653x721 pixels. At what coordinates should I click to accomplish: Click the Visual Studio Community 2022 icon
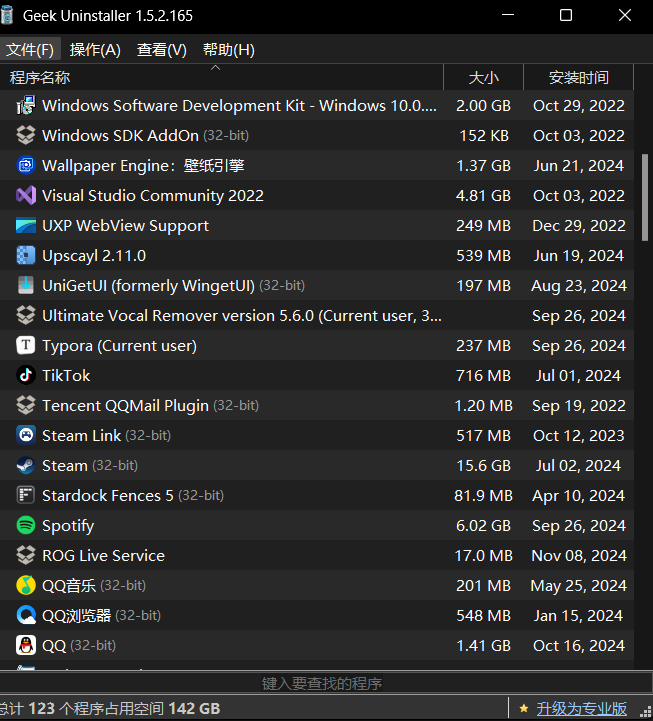[26, 195]
